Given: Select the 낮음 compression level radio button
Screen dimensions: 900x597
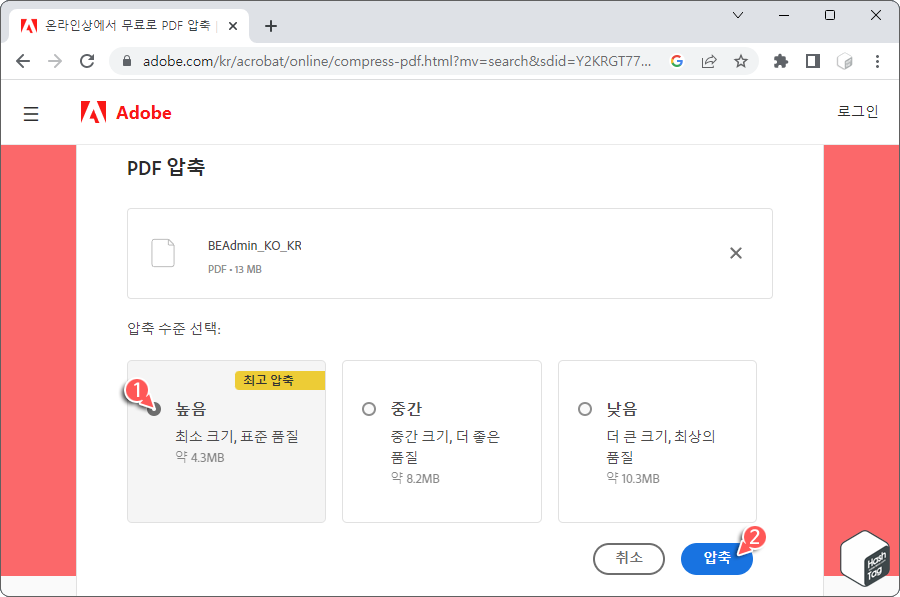Looking at the screenshot, I should (x=583, y=408).
